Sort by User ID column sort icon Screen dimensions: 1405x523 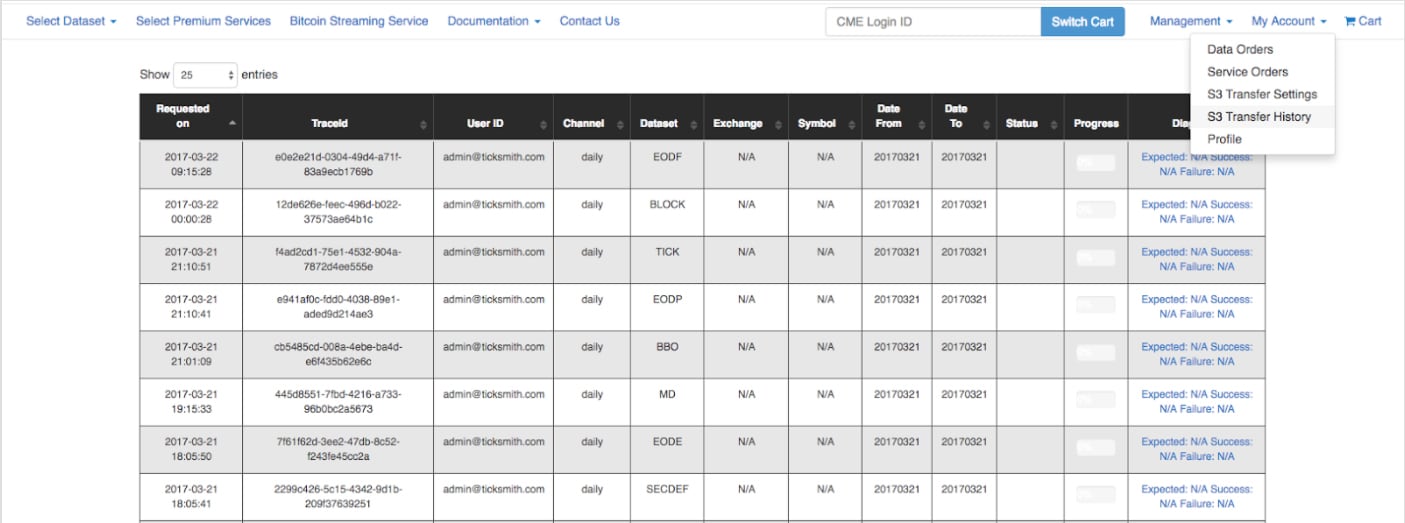click(x=543, y=124)
